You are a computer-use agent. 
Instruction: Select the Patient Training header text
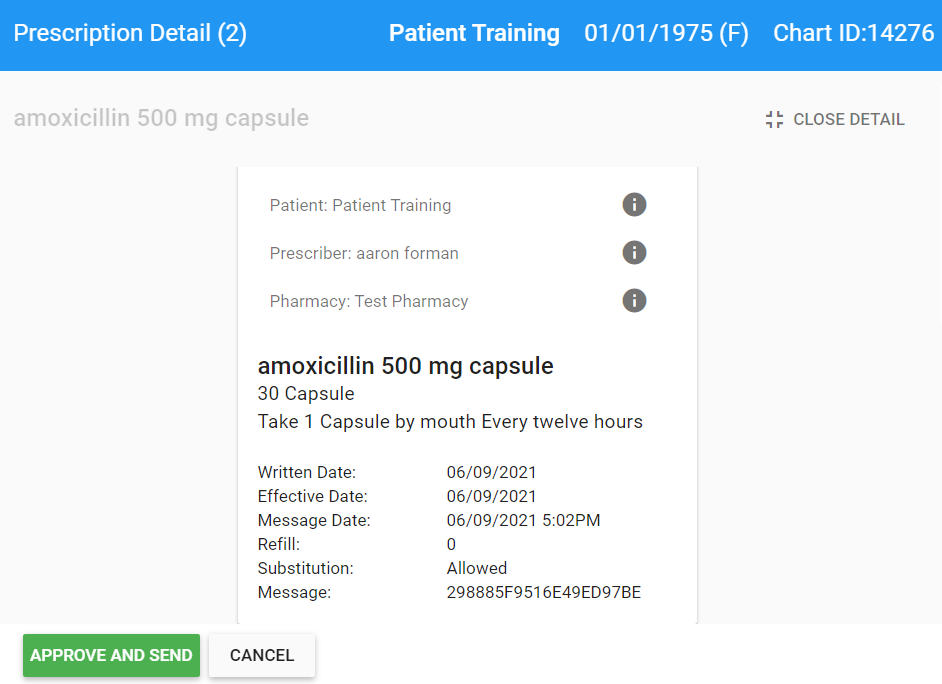pyautogui.click(x=474, y=33)
